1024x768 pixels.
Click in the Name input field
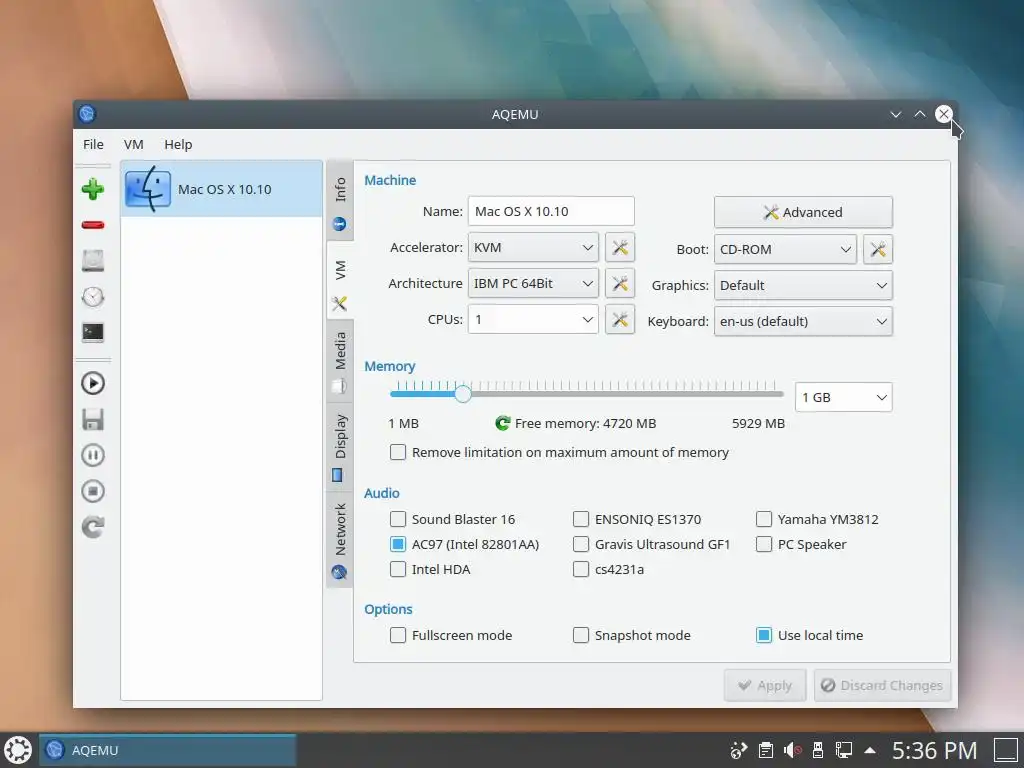click(551, 212)
